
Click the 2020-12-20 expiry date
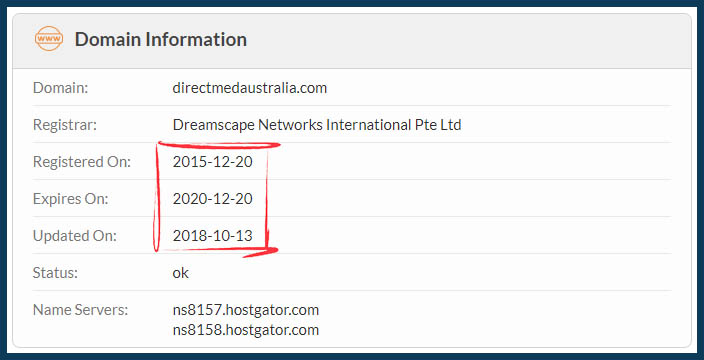pos(212,198)
